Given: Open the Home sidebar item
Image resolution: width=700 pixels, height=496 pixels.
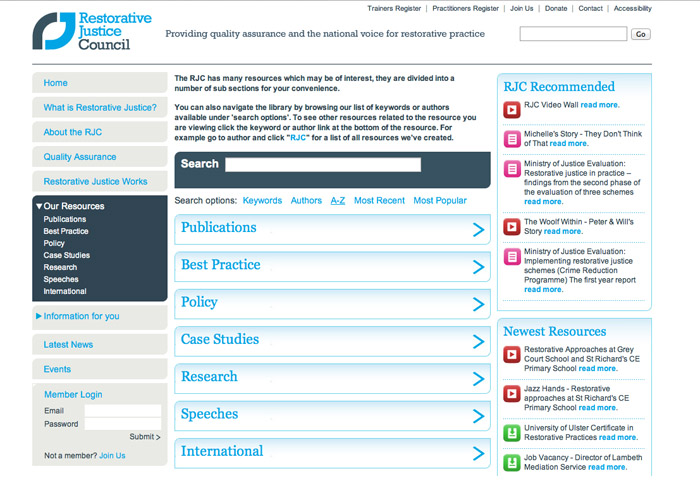Looking at the screenshot, I should coord(100,83).
